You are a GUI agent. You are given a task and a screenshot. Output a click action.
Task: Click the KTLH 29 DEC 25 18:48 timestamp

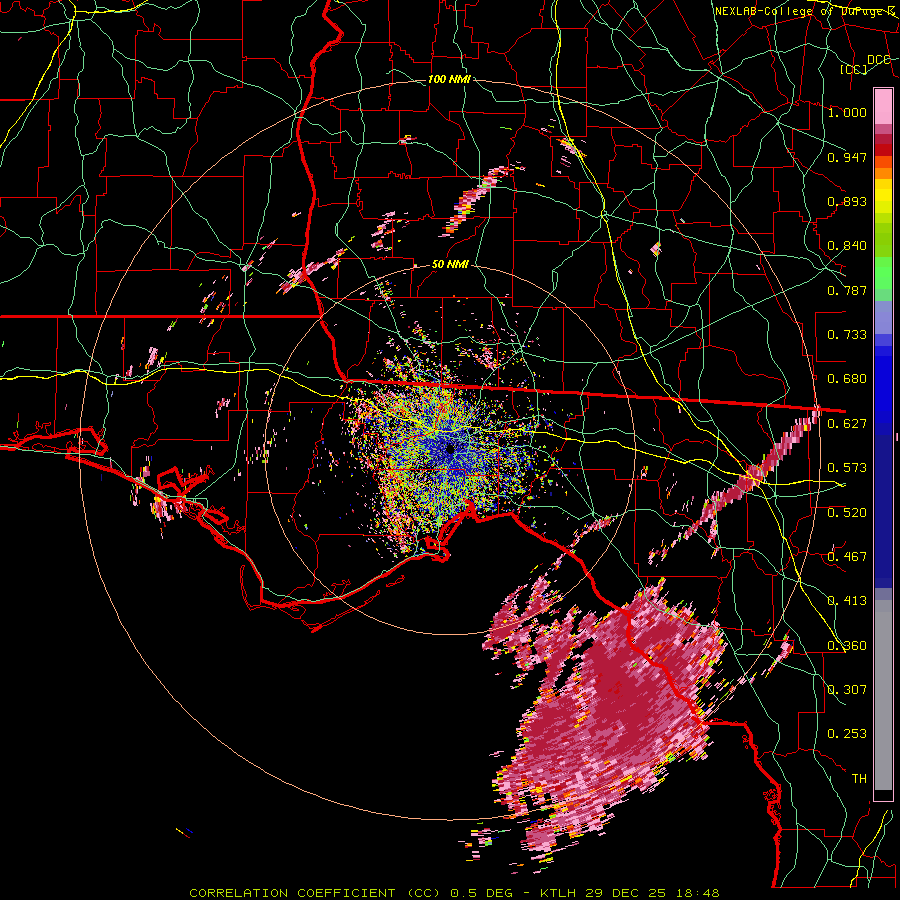click(630, 893)
